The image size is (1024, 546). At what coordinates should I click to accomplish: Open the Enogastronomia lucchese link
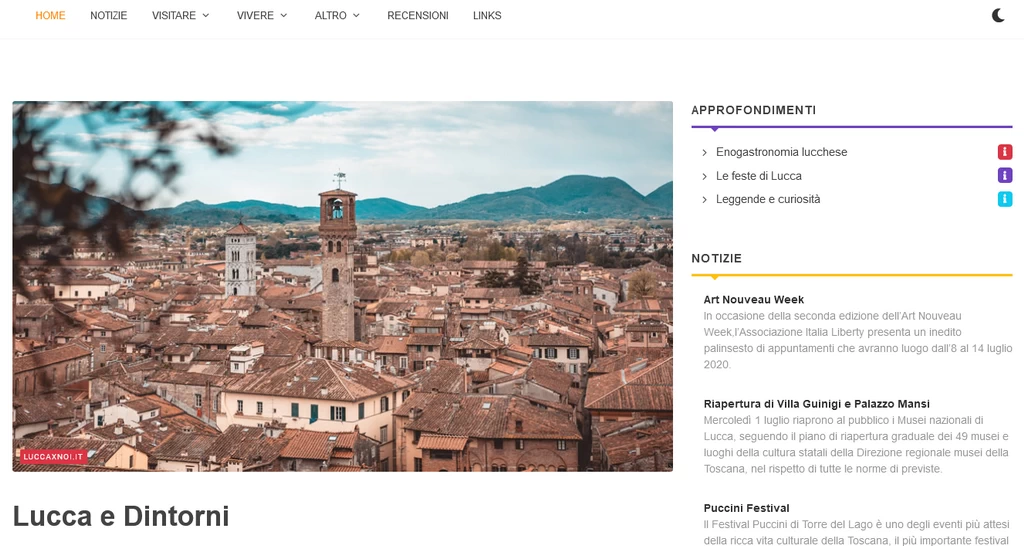tap(781, 152)
